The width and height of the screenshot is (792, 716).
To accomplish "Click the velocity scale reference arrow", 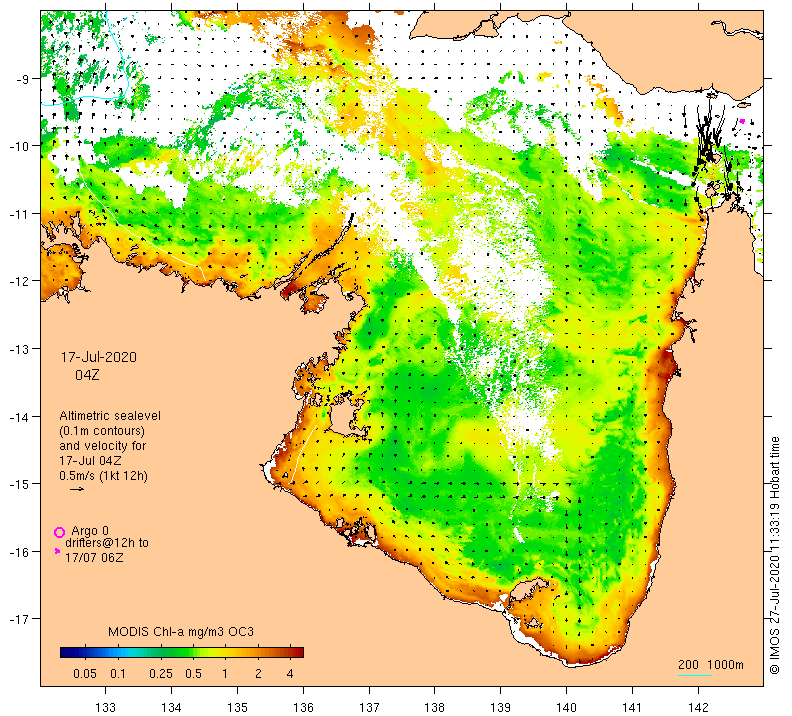I will point(77,489).
